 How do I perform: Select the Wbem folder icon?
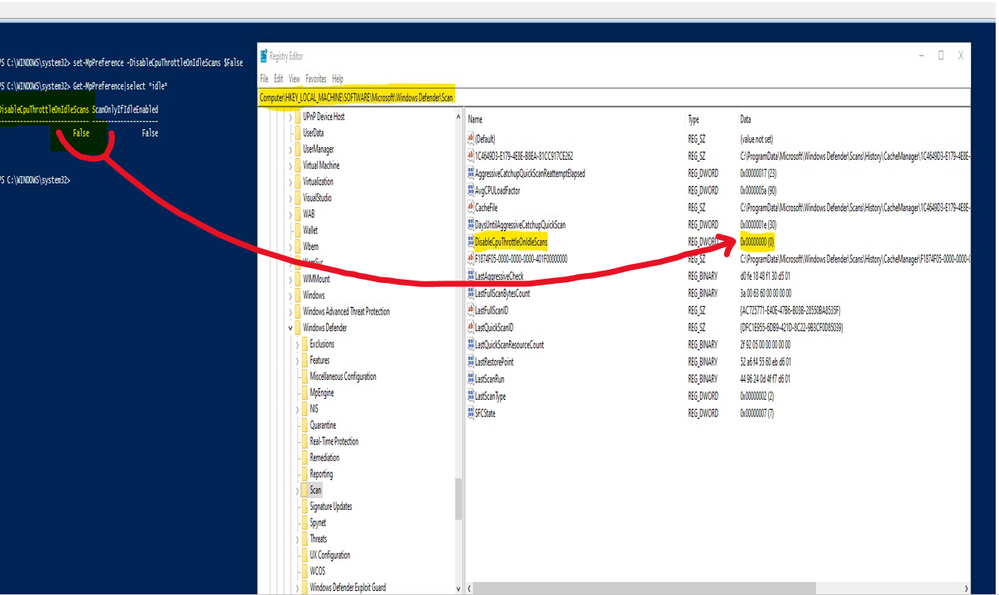click(297, 247)
